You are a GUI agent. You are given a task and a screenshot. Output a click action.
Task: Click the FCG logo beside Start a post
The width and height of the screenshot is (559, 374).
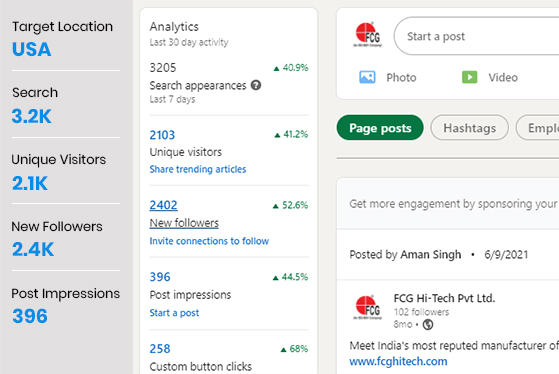pos(368,35)
